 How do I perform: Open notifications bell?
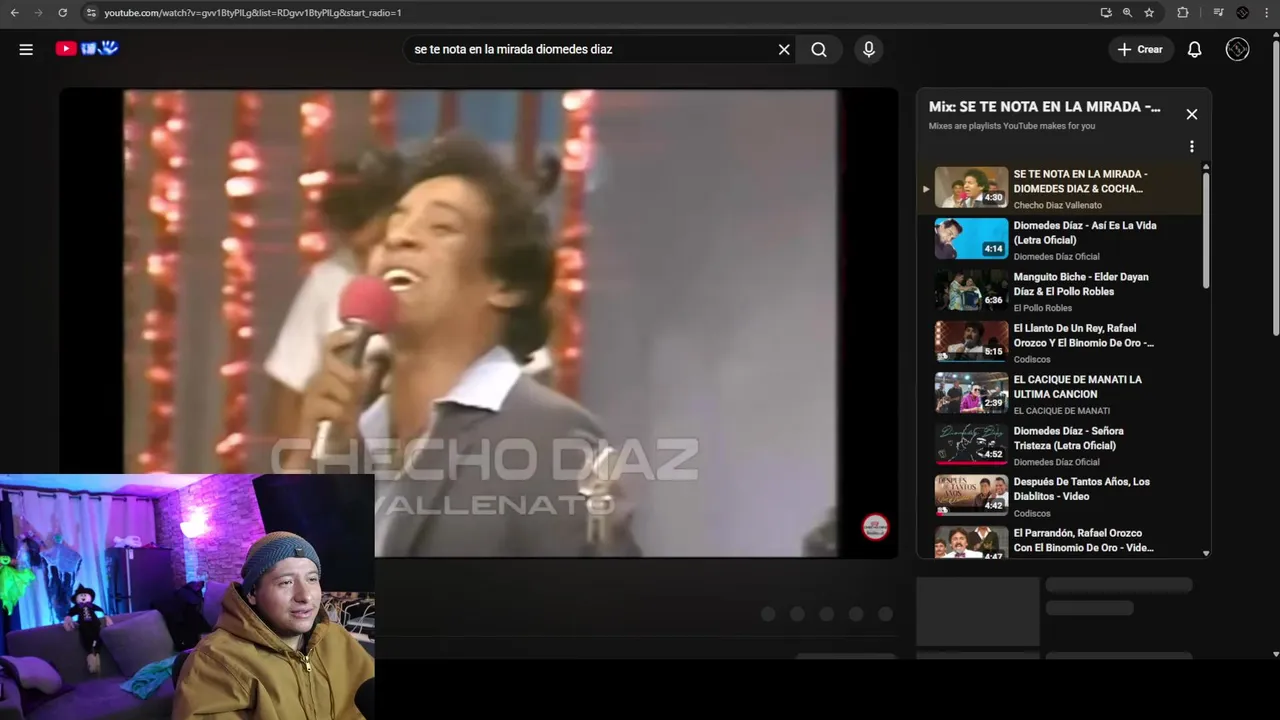[x=1194, y=49]
